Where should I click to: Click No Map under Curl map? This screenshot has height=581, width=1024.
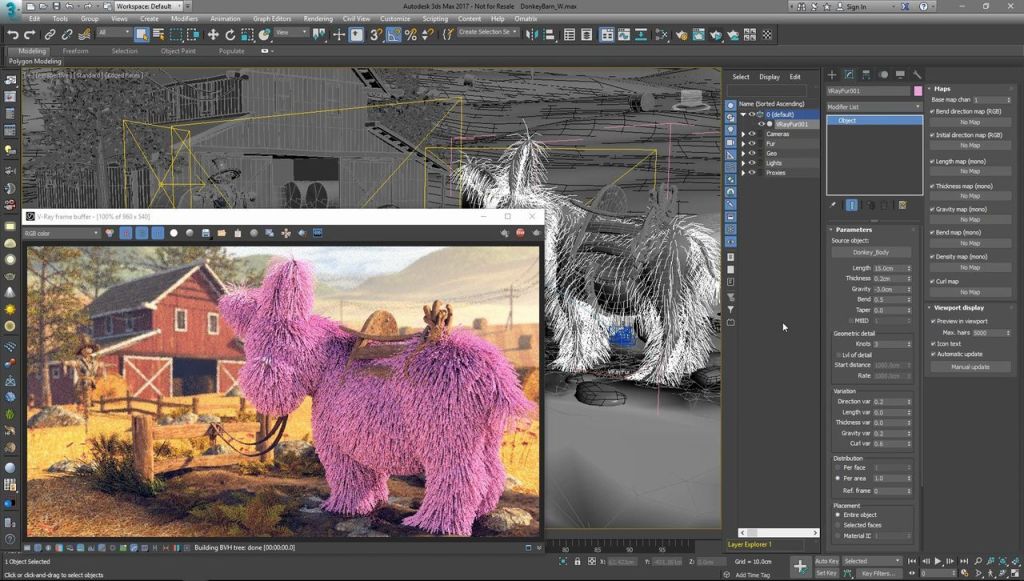pyautogui.click(x=970, y=292)
